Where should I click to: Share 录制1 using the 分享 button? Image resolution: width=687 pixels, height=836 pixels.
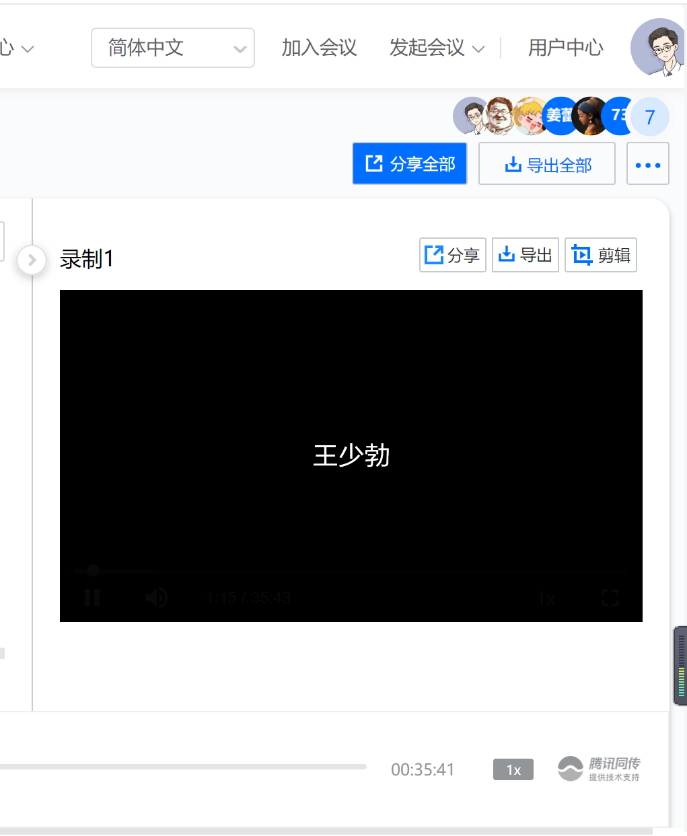point(452,255)
